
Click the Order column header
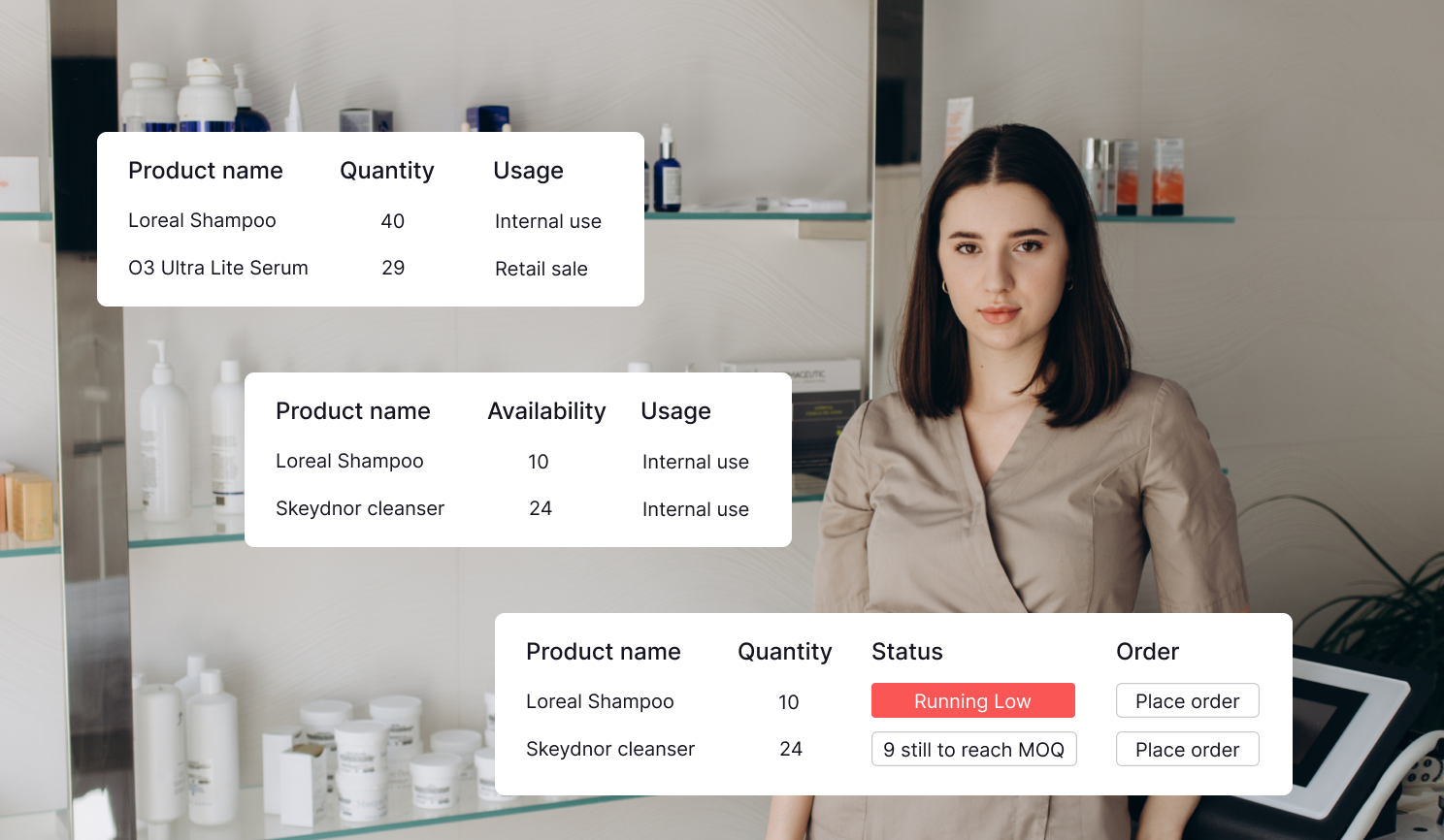pyautogui.click(x=1147, y=651)
